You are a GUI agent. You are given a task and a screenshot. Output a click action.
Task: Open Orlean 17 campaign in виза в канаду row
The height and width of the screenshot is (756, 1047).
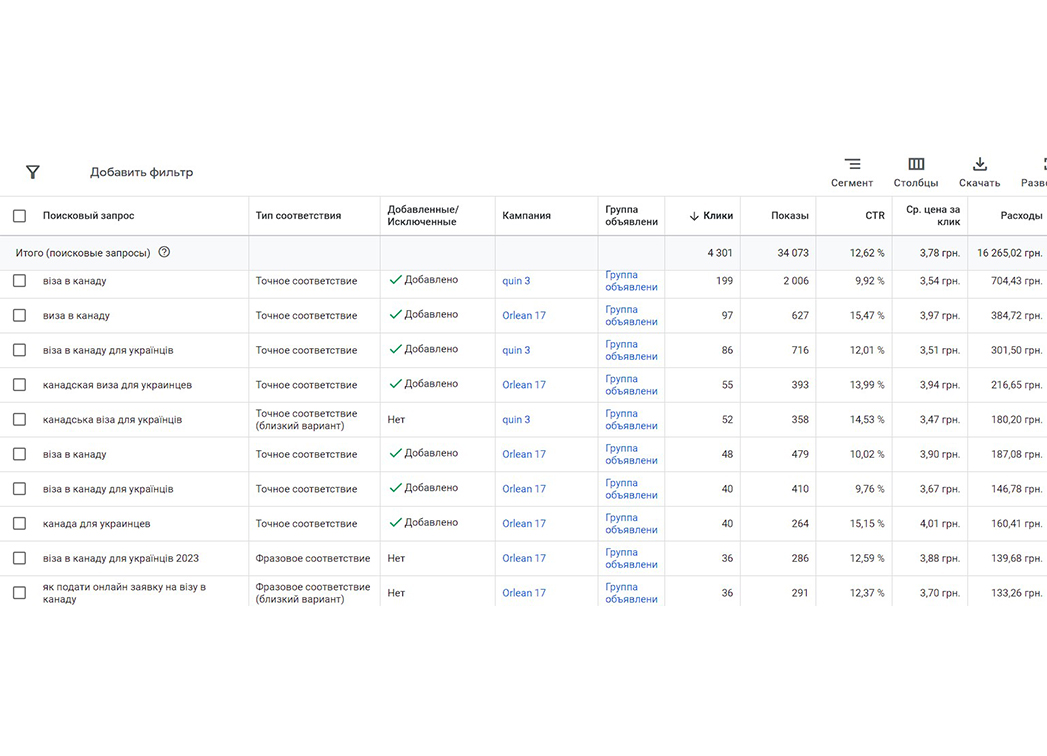(x=524, y=315)
